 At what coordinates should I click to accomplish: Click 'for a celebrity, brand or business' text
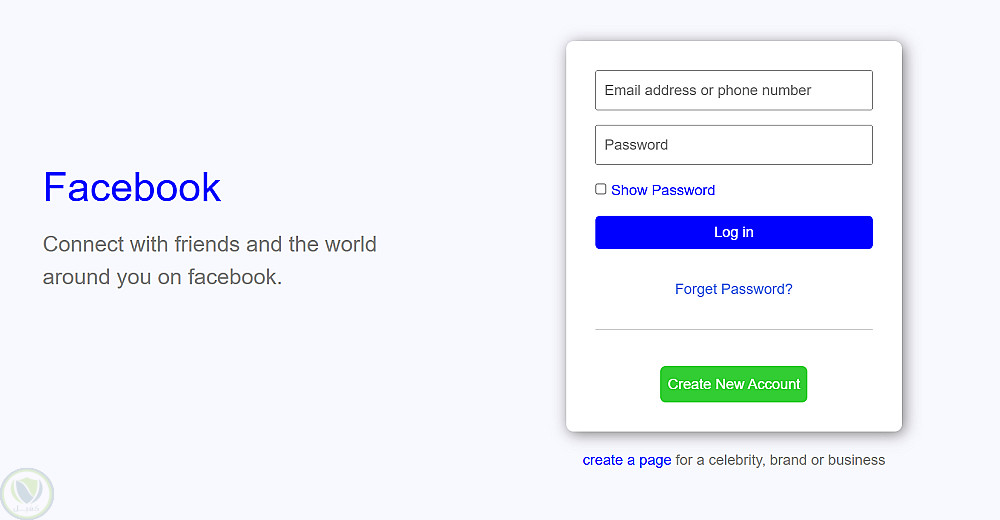(x=780, y=460)
